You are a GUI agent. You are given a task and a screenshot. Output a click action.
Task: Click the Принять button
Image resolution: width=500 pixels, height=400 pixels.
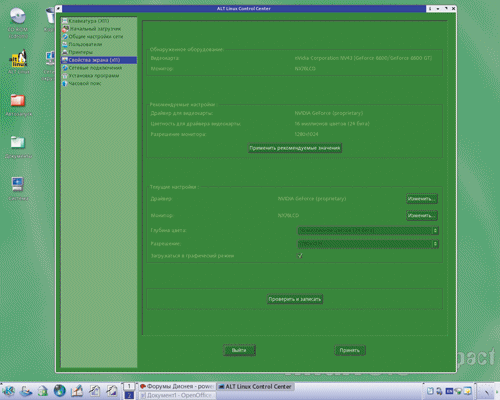[350, 350]
